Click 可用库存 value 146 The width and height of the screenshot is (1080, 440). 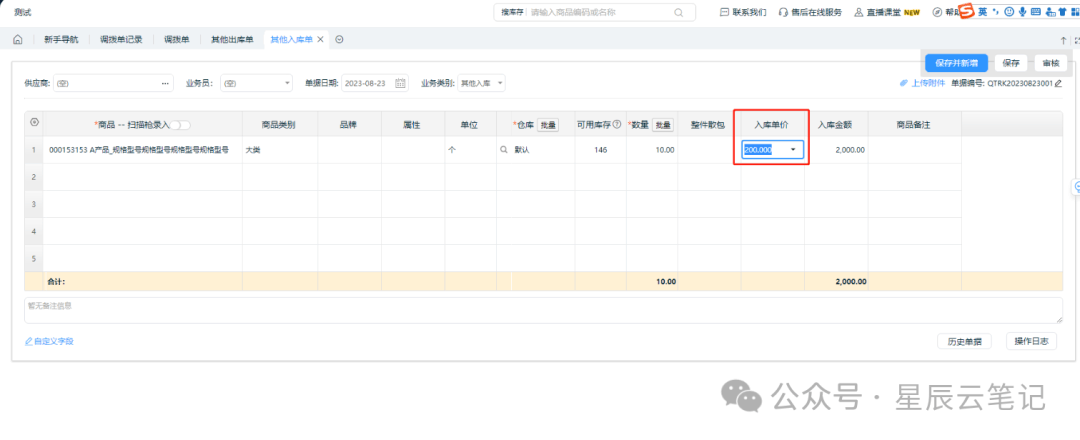click(600, 149)
